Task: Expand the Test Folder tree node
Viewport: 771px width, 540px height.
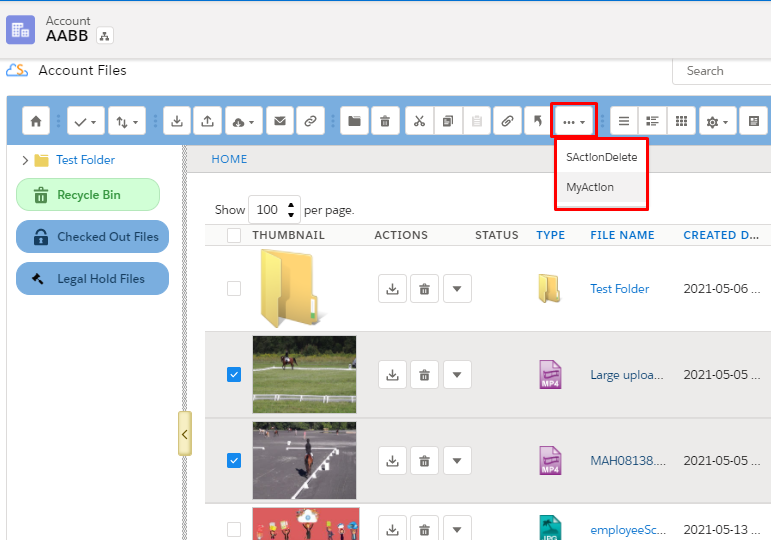Action: [25, 160]
